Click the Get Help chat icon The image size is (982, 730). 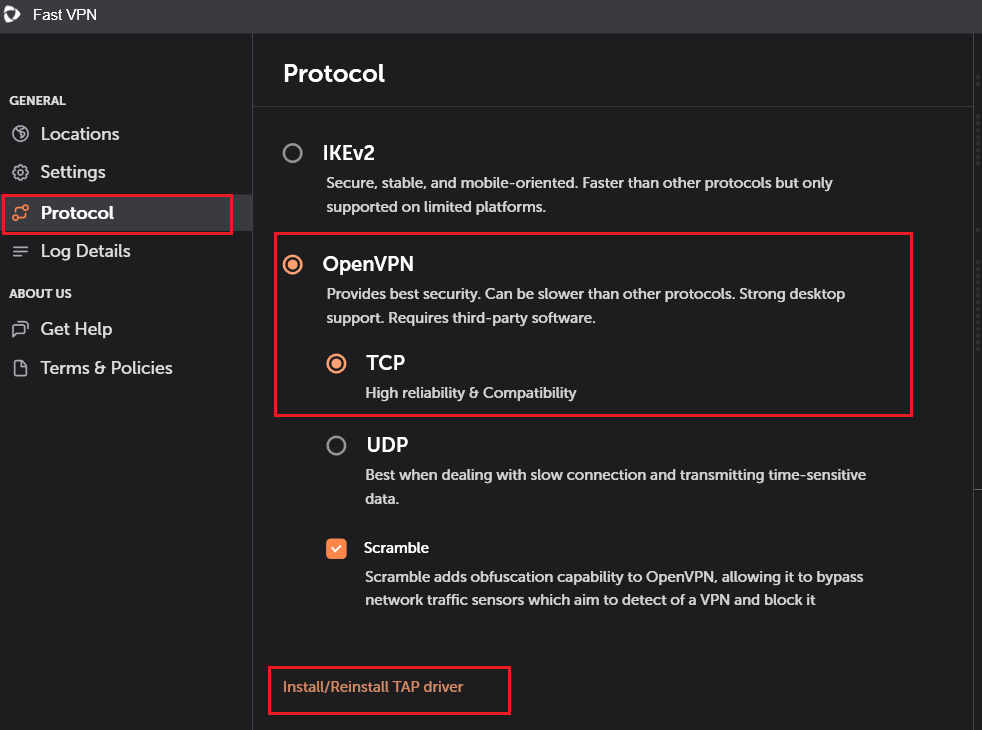click(20, 329)
